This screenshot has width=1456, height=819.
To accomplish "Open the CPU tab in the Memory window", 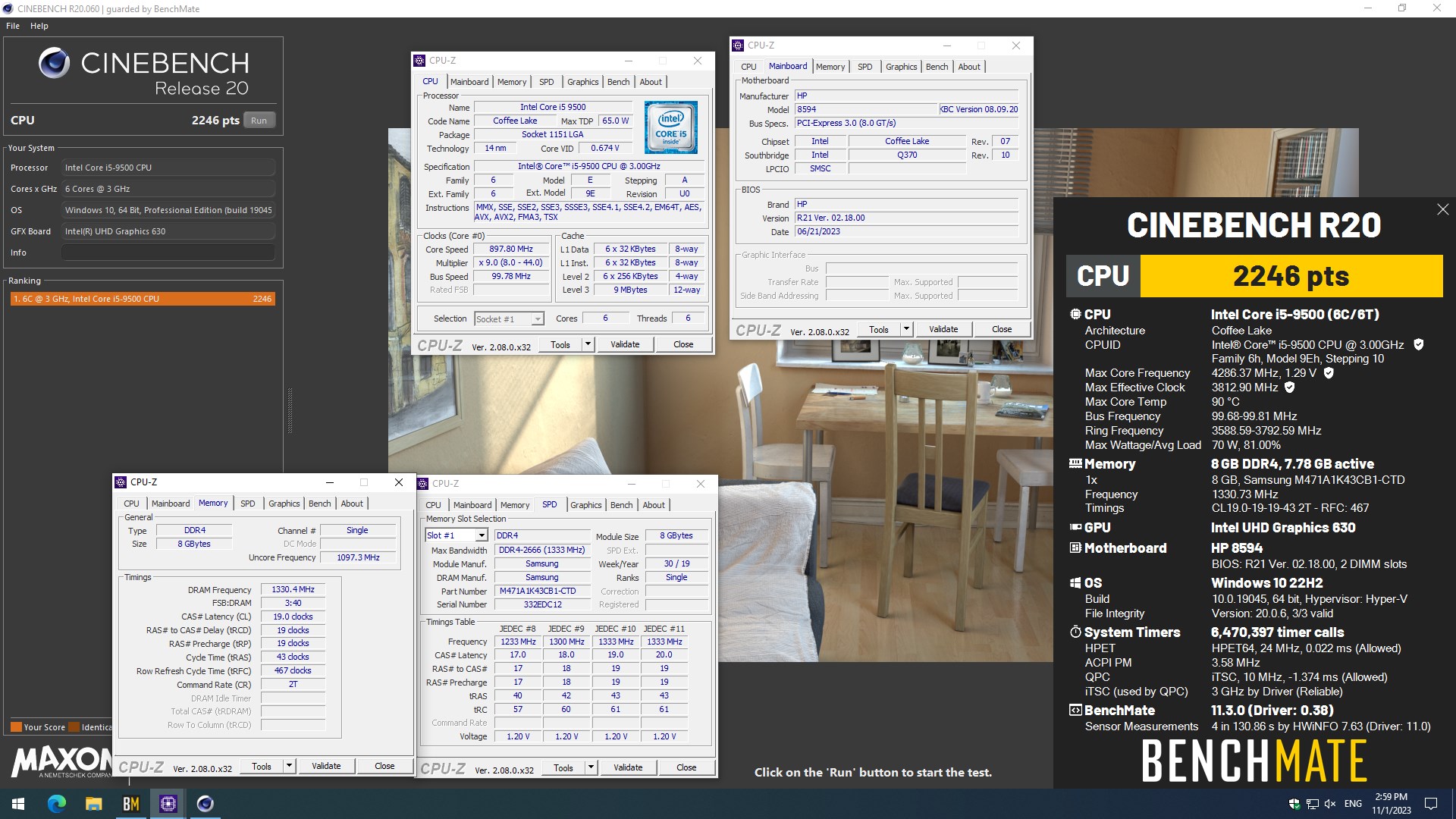I will click(x=131, y=504).
